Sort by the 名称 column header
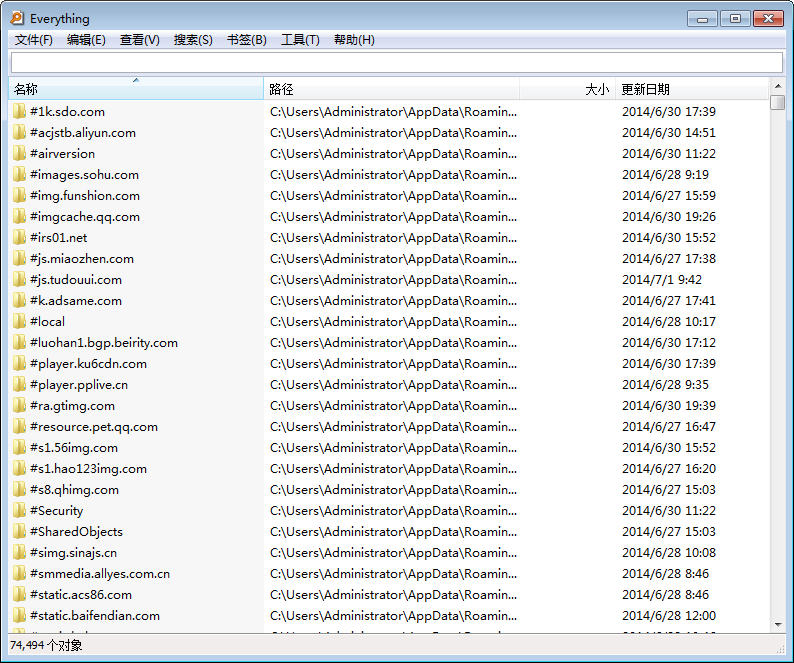 click(136, 89)
